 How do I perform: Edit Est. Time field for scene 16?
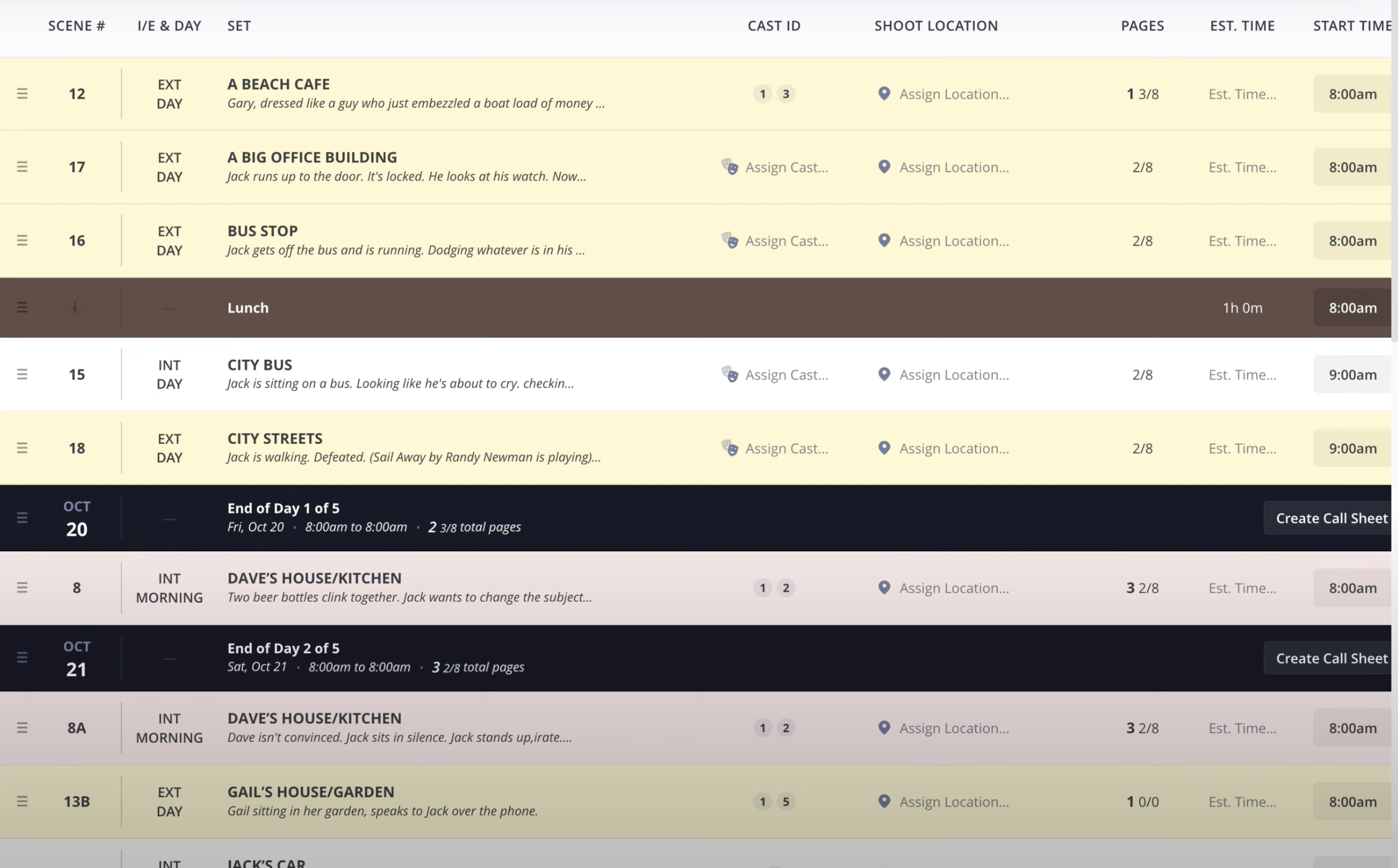coord(1242,241)
